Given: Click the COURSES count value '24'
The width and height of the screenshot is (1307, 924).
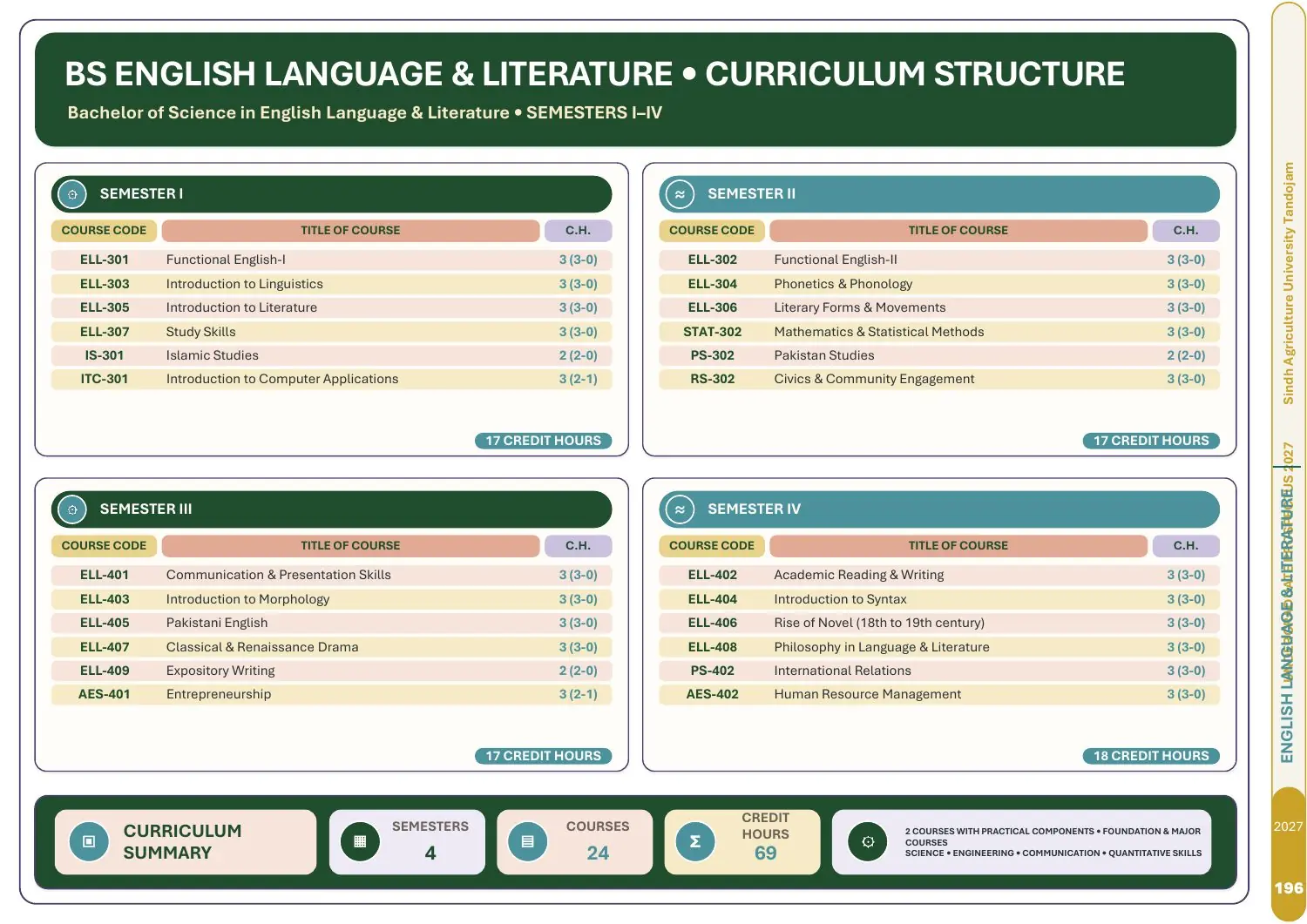Looking at the screenshot, I should point(598,853).
